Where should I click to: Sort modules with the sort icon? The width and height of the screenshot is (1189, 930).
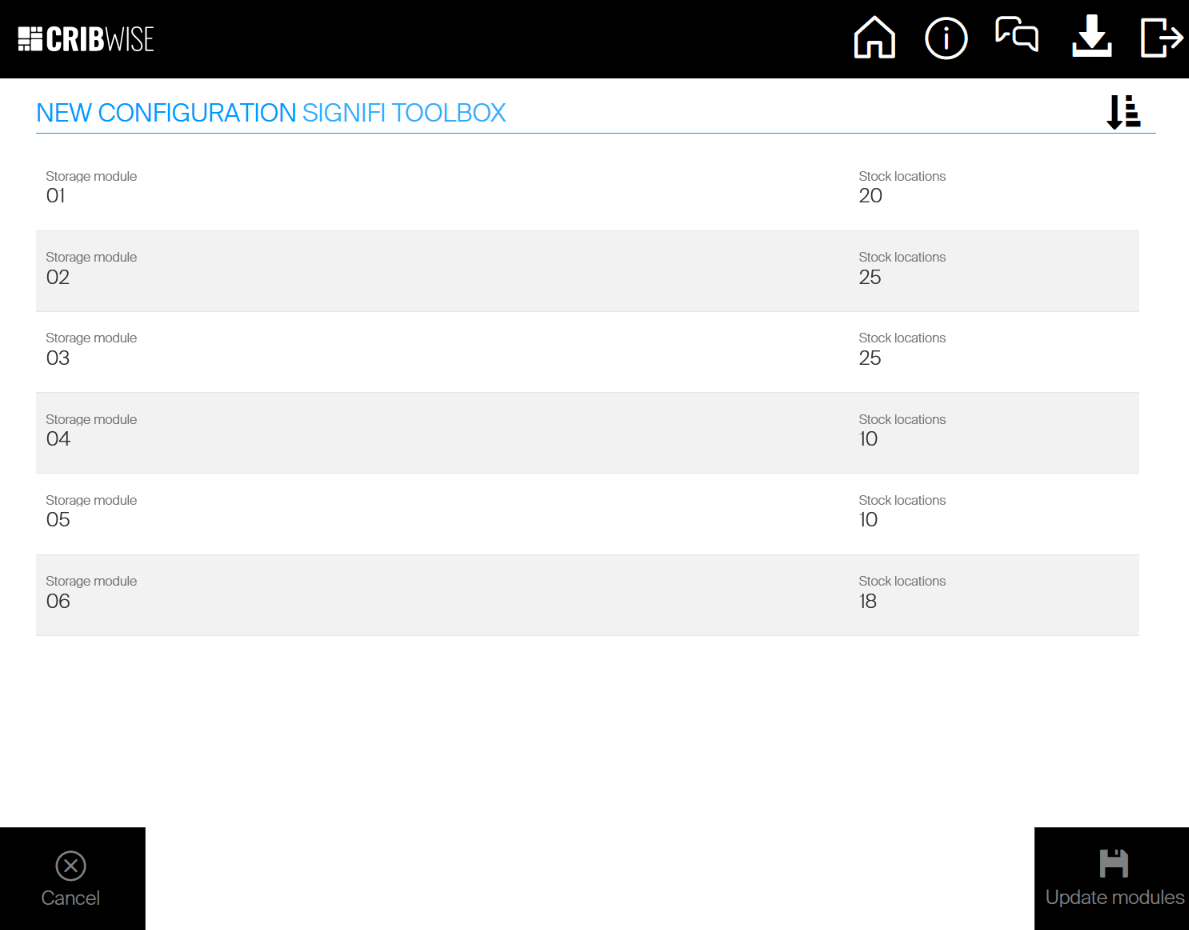1123,112
